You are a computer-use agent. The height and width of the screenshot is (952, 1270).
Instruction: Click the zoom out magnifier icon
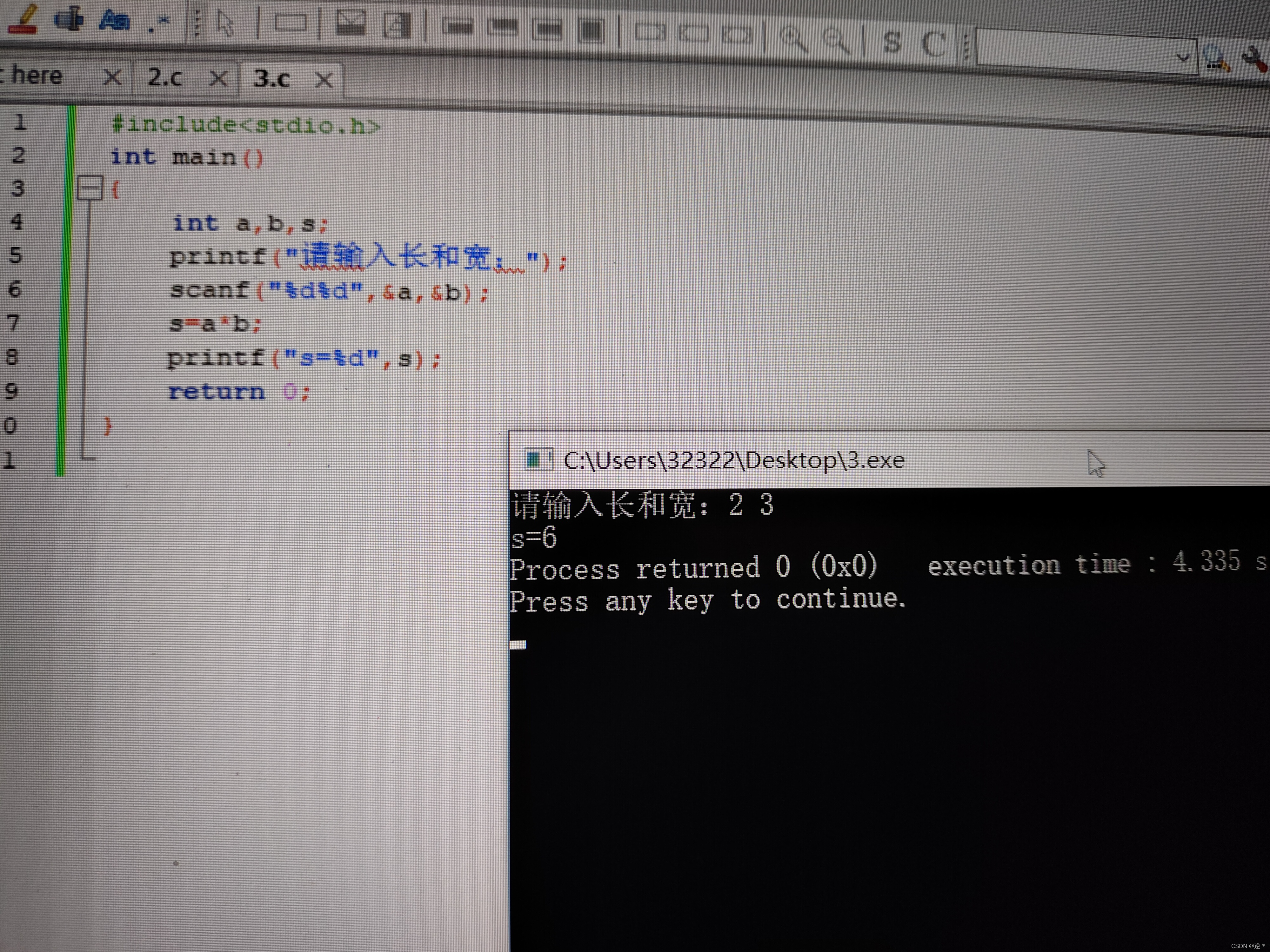tap(835, 40)
